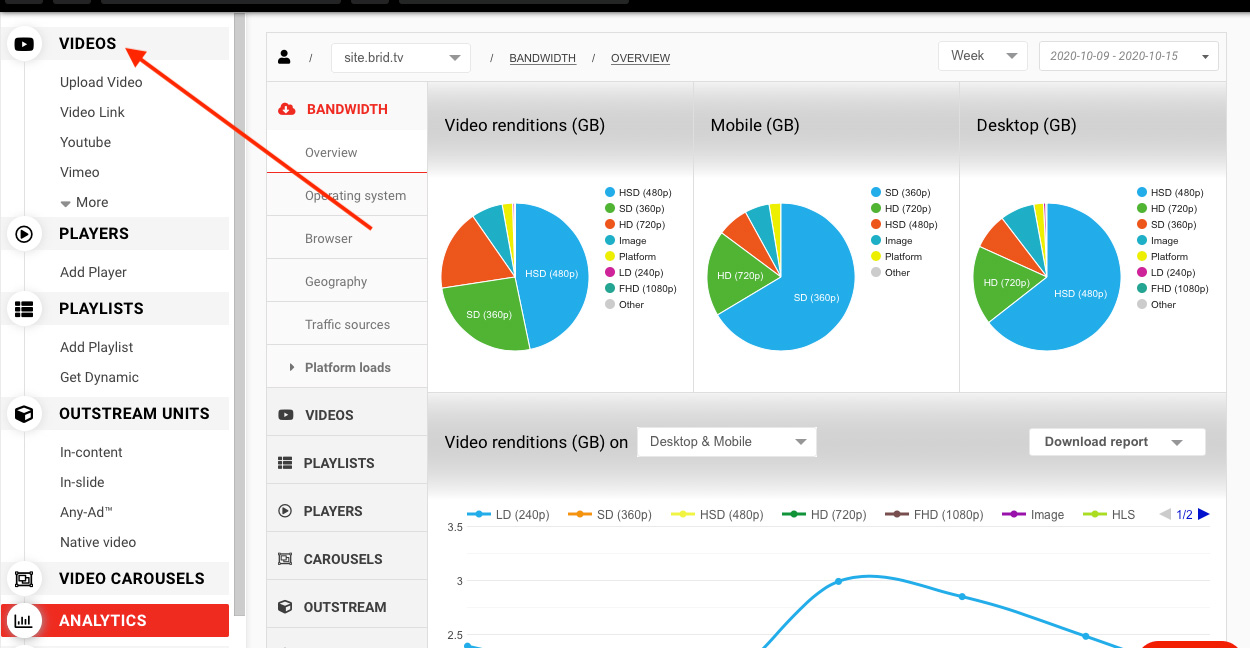Click the Download report button

[x=1116, y=442]
